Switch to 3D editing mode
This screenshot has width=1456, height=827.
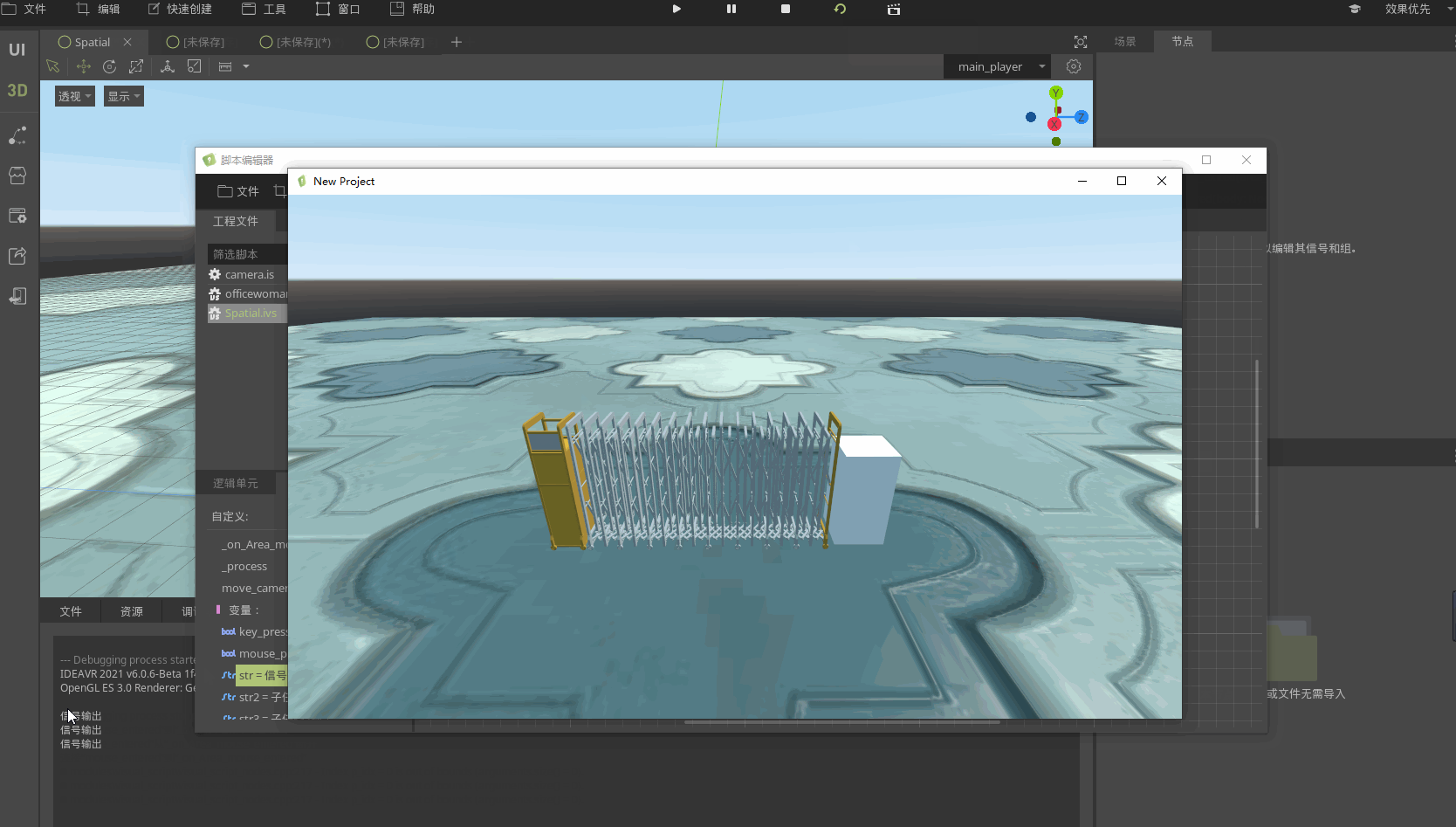click(17, 90)
